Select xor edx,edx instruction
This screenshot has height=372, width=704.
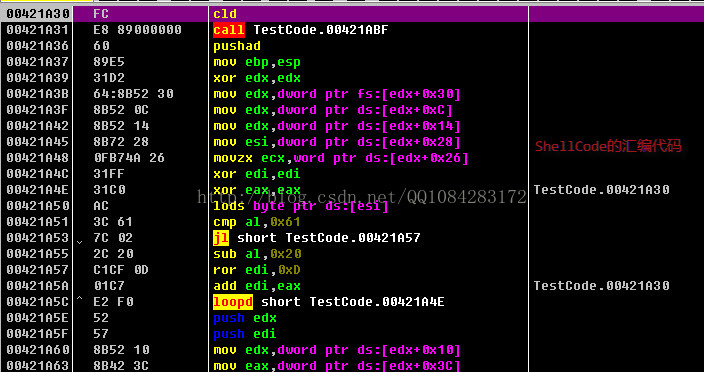[257, 78]
